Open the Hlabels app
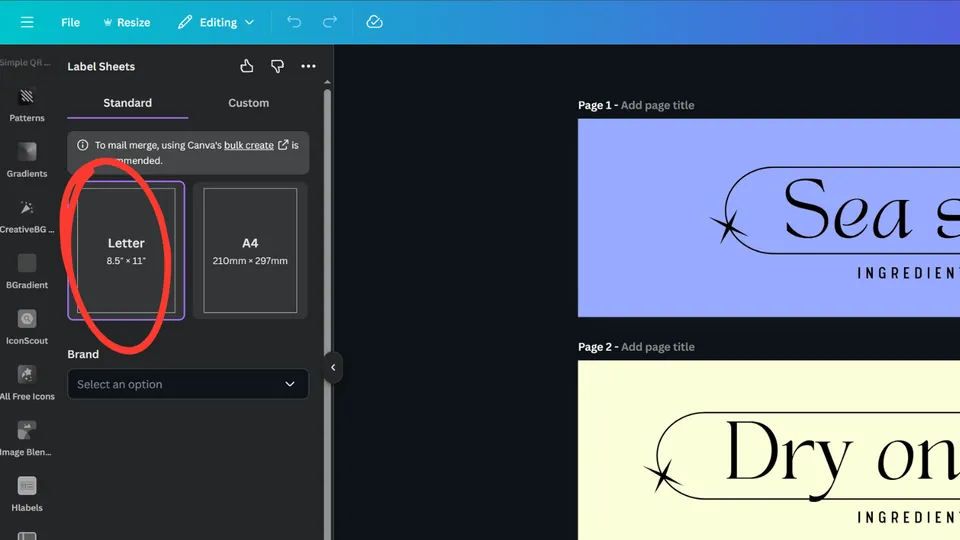The height and width of the screenshot is (540, 960). click(27, 495)
